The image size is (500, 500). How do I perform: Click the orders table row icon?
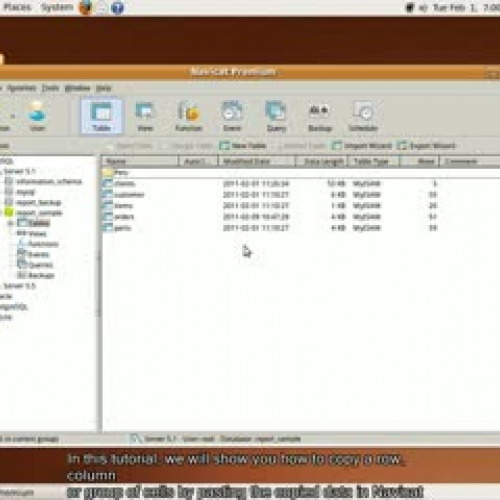pos(108,217)
